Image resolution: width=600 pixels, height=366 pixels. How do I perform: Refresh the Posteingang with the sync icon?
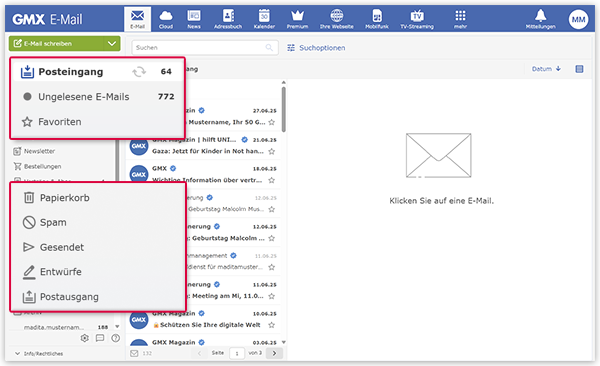tap(139, 72)
